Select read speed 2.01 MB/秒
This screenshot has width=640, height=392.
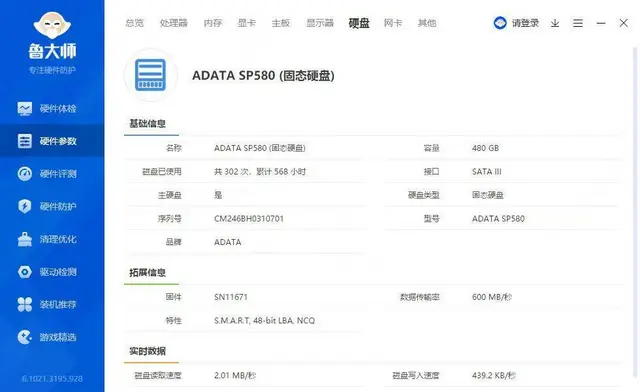(x=235, y=376)
